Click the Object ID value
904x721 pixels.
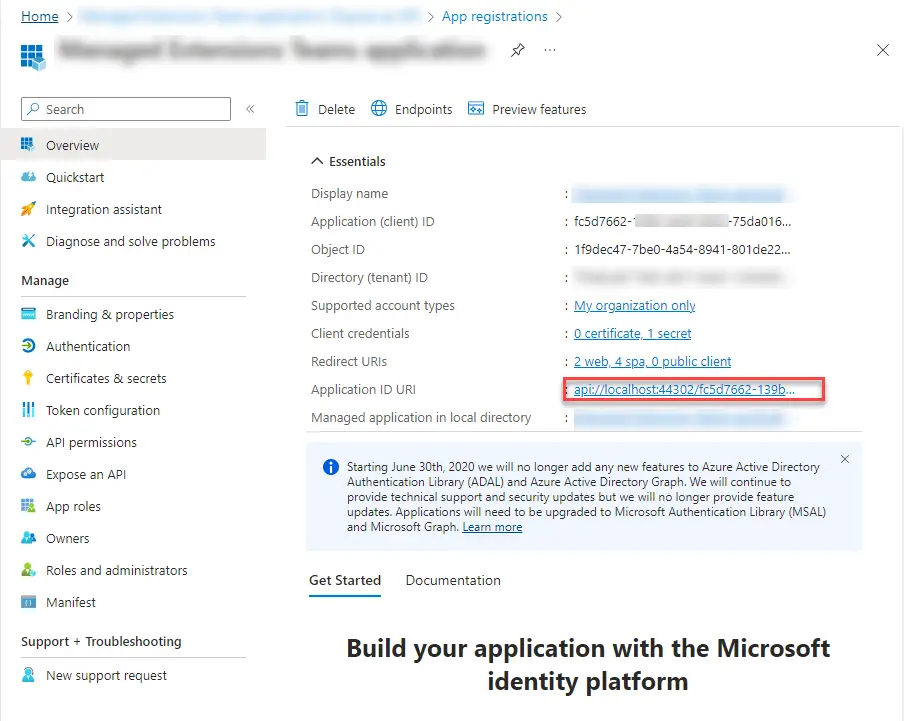tap(682, 250)
